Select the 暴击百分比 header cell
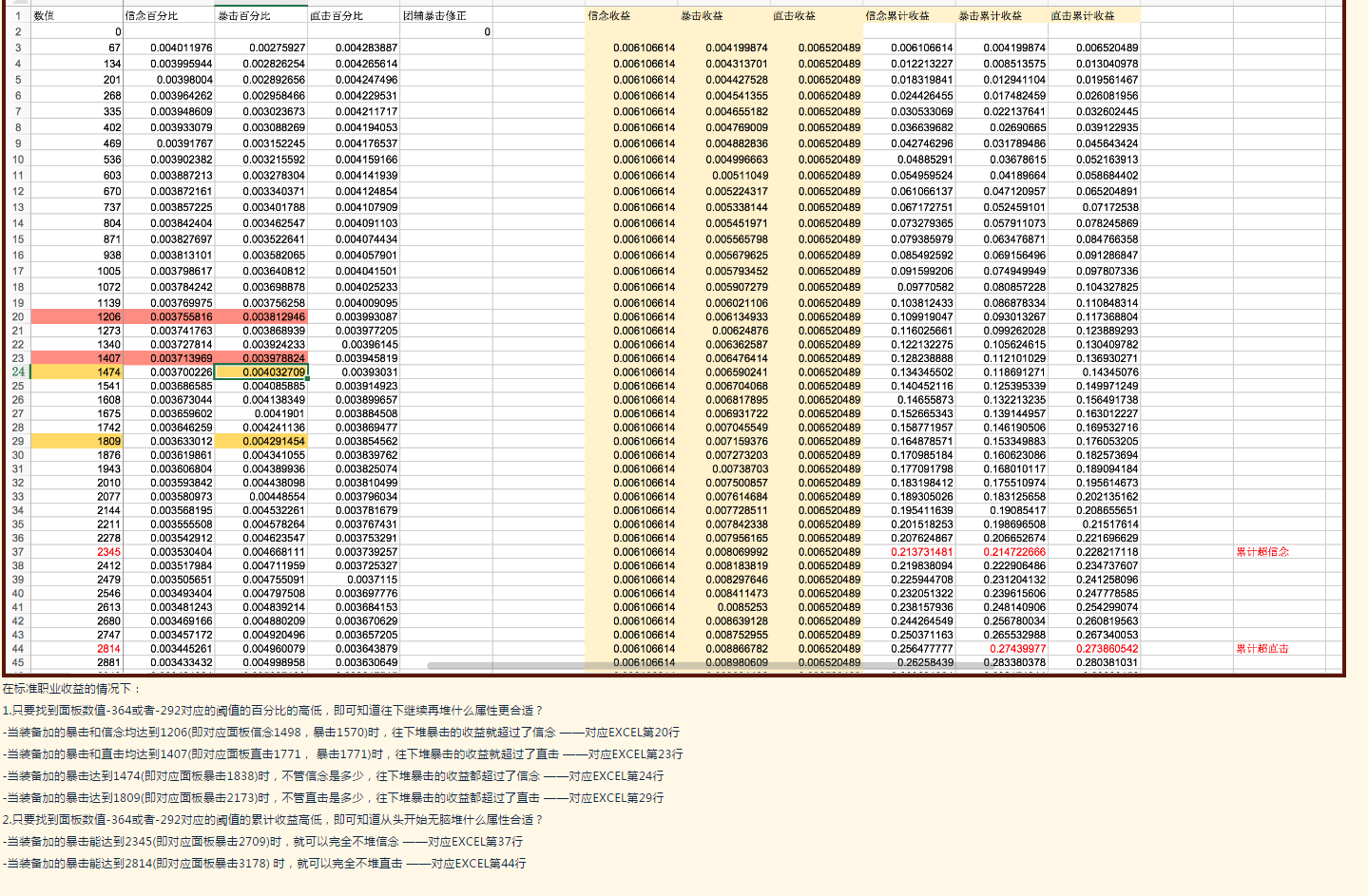This screenshot has width=1368, height=896. click(x=261, y=15)
